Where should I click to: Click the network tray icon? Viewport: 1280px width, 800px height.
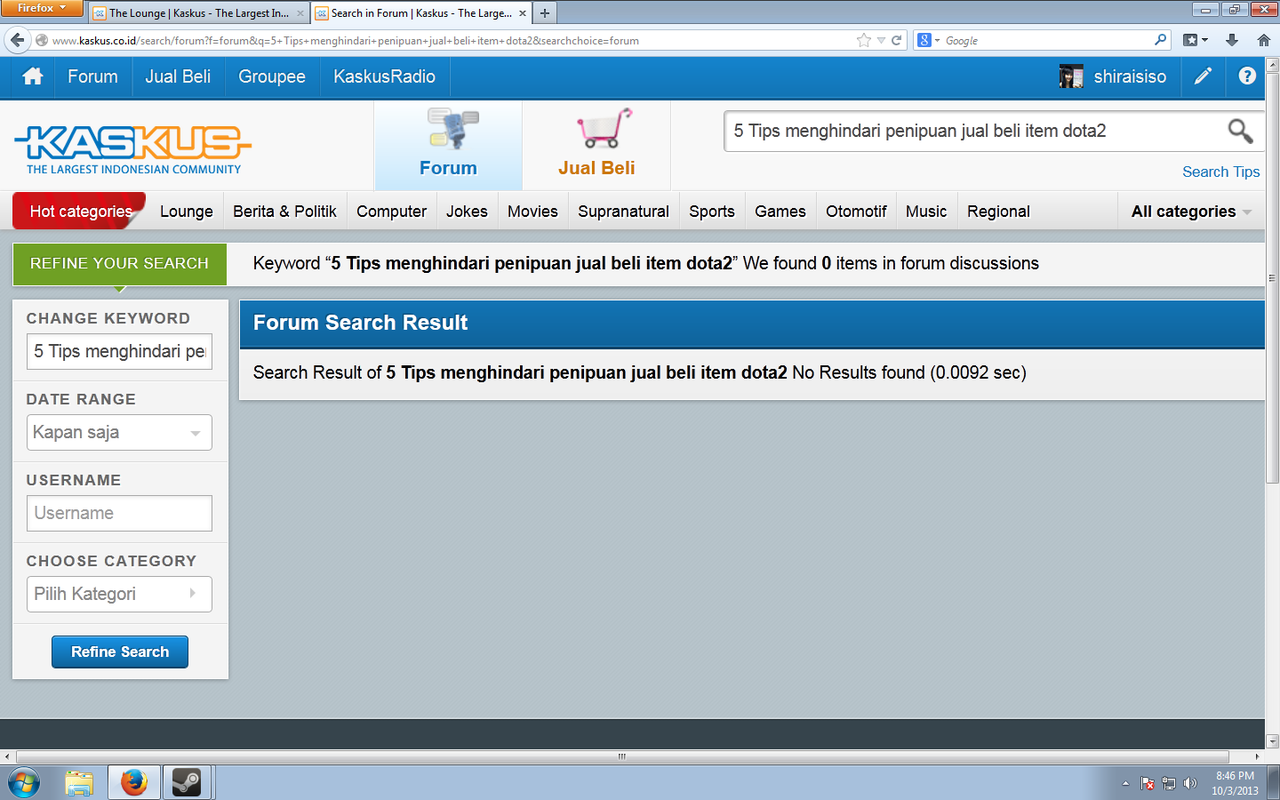[1169, 783]
